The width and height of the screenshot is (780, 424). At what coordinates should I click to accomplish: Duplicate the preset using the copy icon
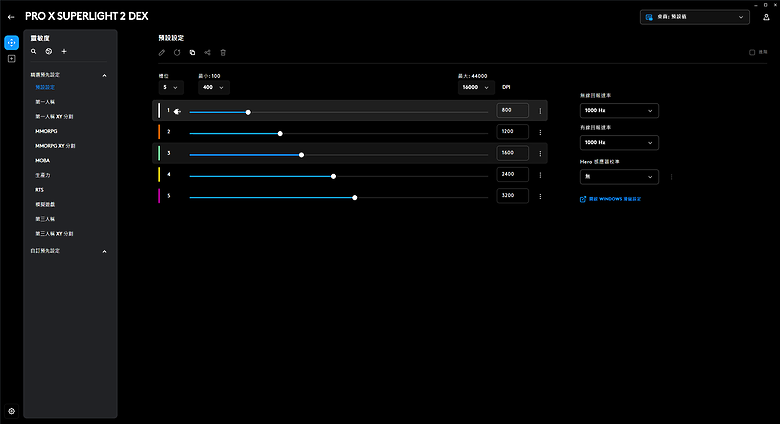[x=192, y=52]
